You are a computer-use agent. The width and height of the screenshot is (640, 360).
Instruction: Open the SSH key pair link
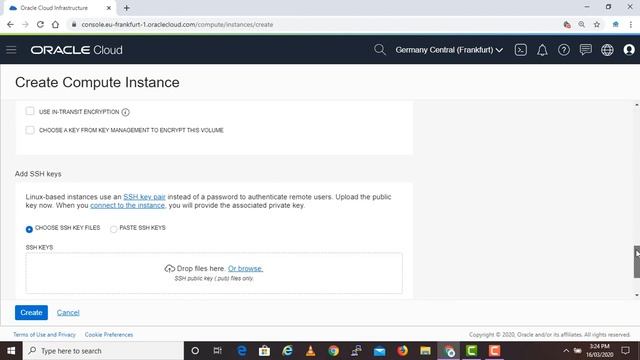[144, 197]
